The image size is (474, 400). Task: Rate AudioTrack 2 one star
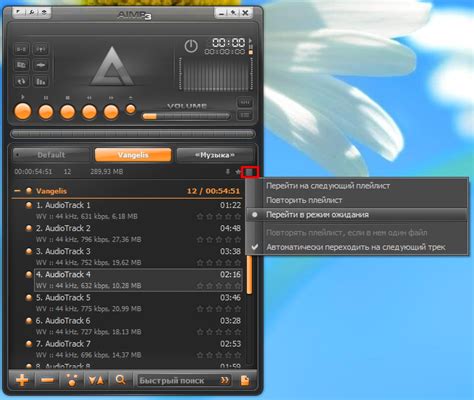[200, 239]
